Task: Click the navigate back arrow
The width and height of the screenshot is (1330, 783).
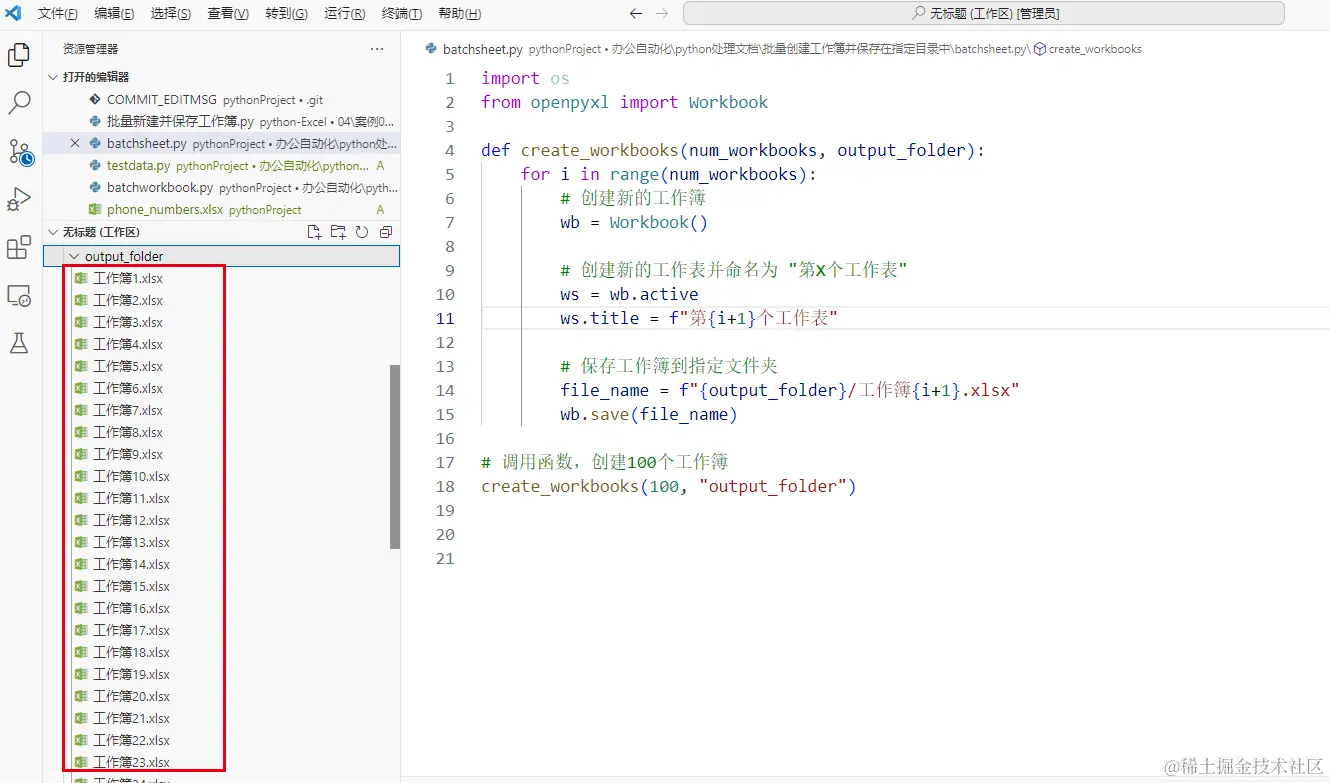Action: [635, 13]
